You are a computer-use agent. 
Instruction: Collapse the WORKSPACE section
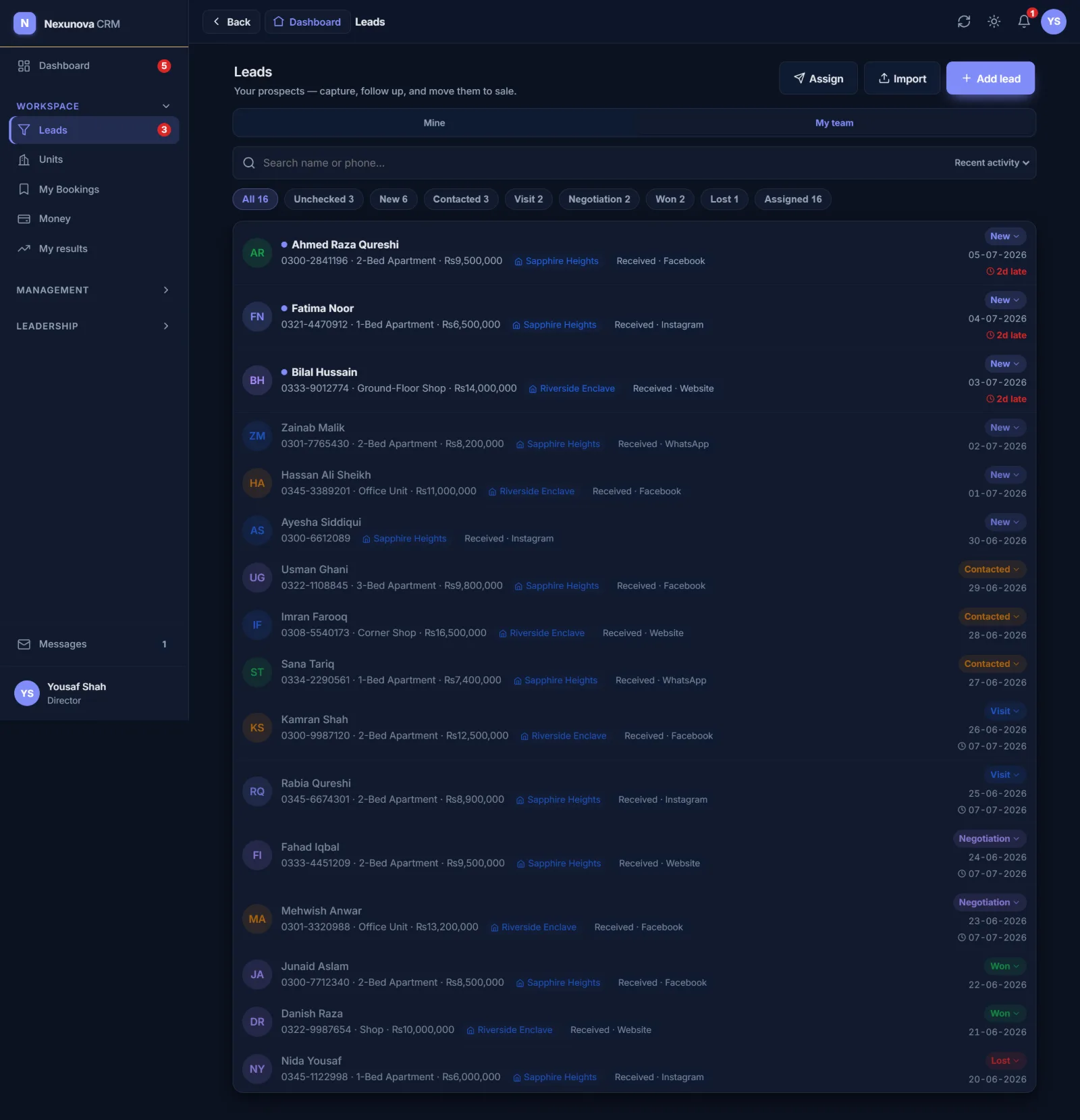click(x=94, y=106)
